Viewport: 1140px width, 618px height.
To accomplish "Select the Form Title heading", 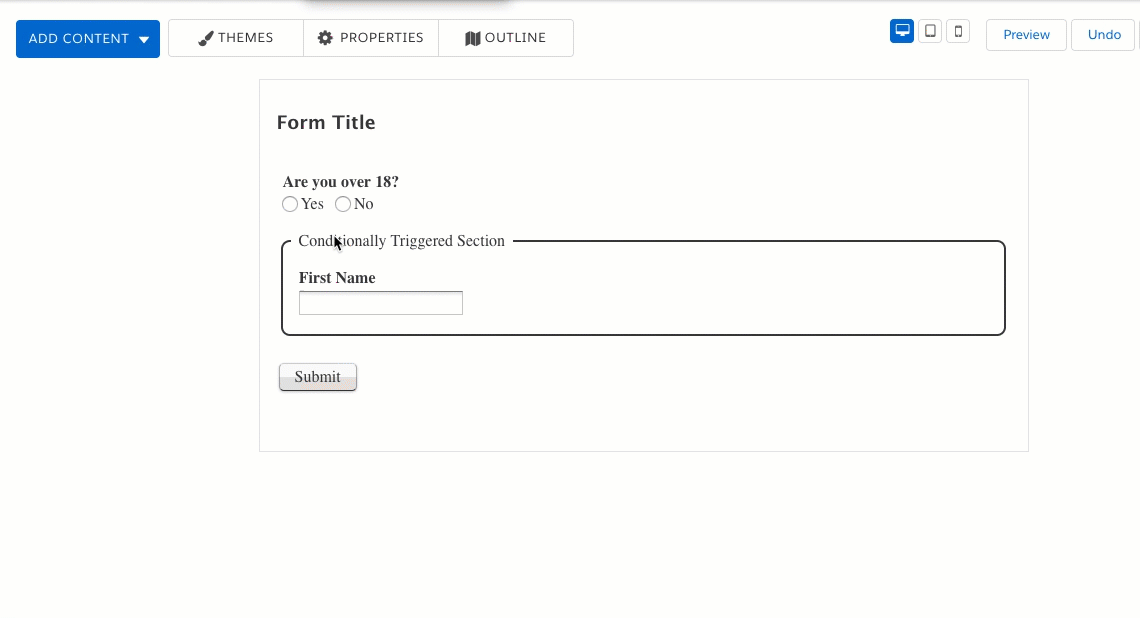I will coord(326,123).
